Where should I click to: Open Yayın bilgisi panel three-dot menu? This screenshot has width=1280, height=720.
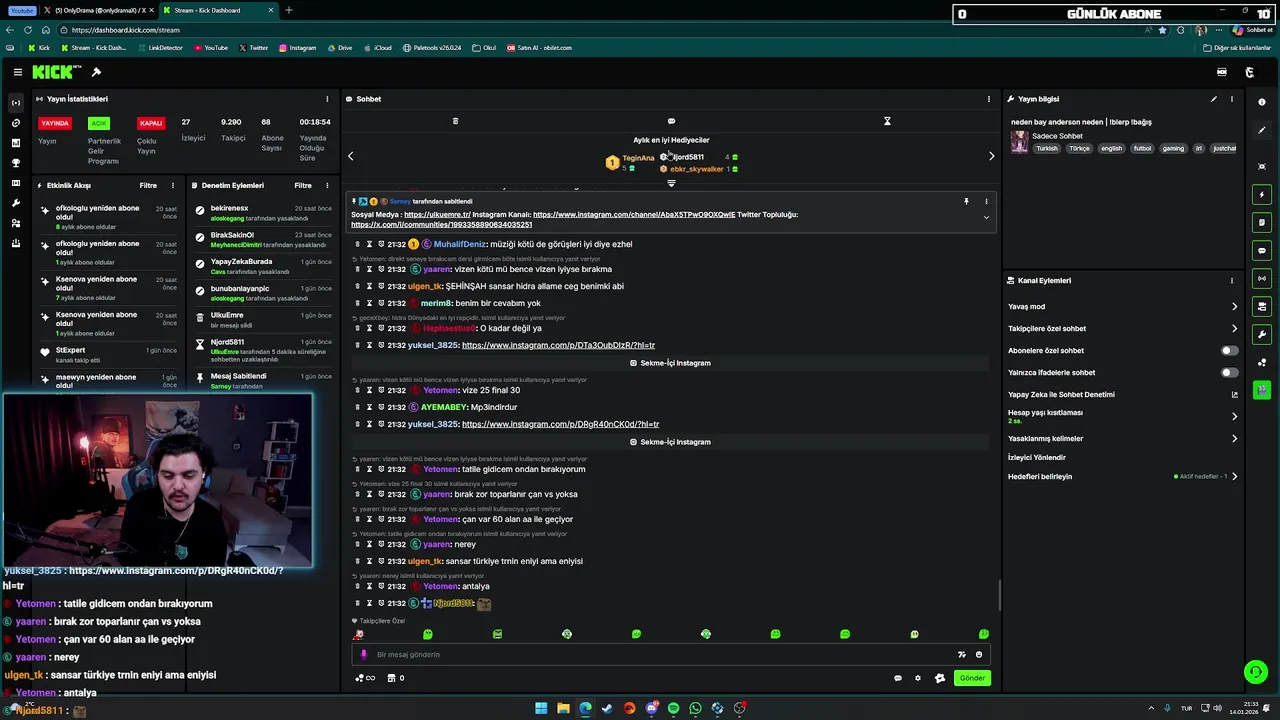pos(1232,99)
